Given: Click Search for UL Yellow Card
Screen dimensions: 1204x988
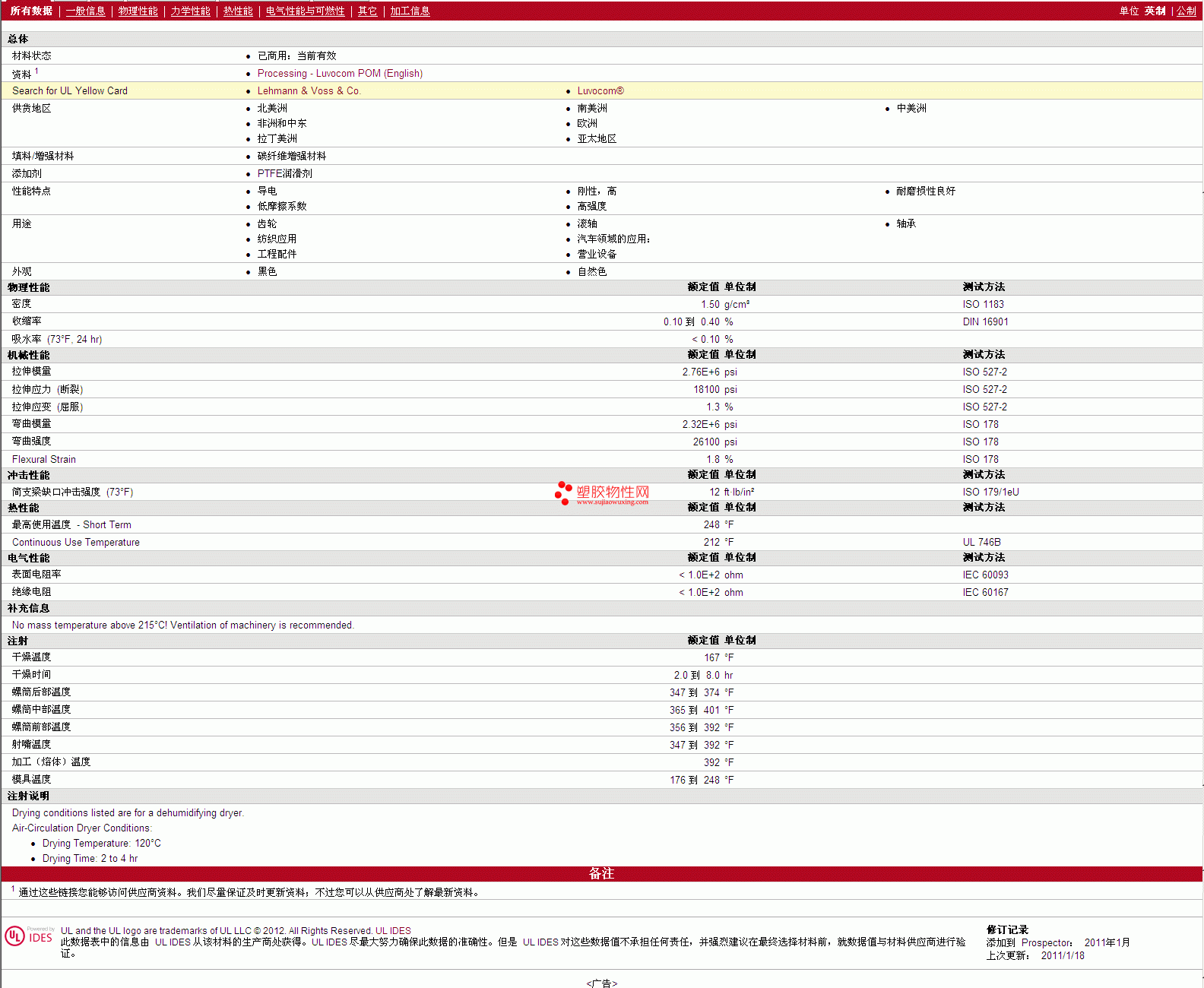Looking at the screenshot, I should coord(70,90).
